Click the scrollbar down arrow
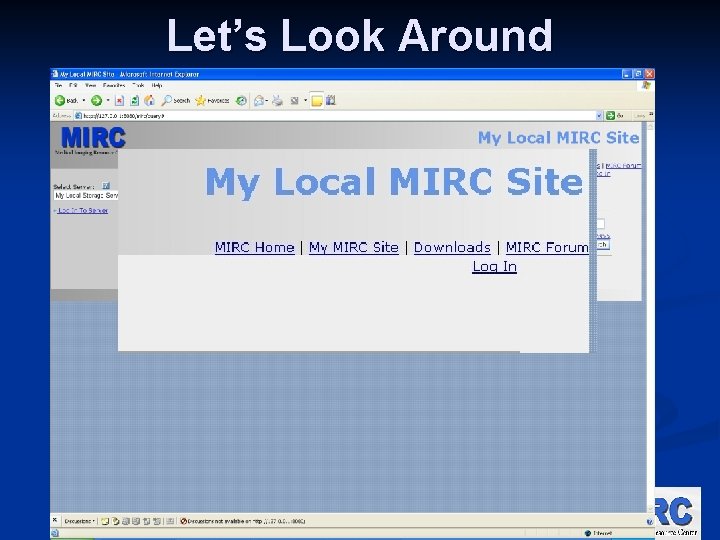The image size is (720, 540). coord(650,509)
